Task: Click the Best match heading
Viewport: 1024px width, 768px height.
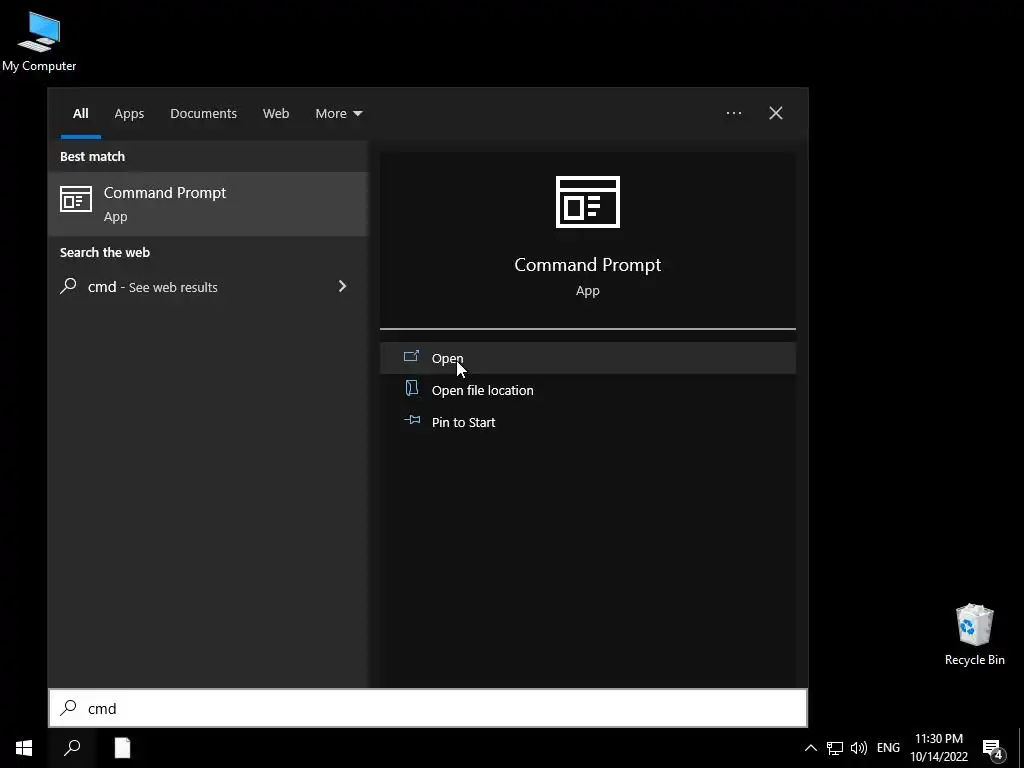Action: click(92, 157)
